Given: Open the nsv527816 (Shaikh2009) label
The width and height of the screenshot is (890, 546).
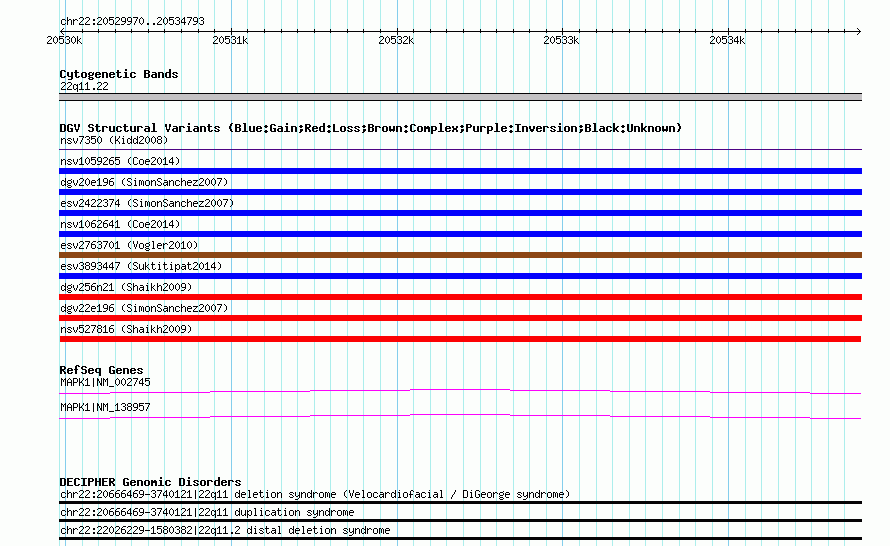Looking at the screenshot, I should (x=126, y=329).
